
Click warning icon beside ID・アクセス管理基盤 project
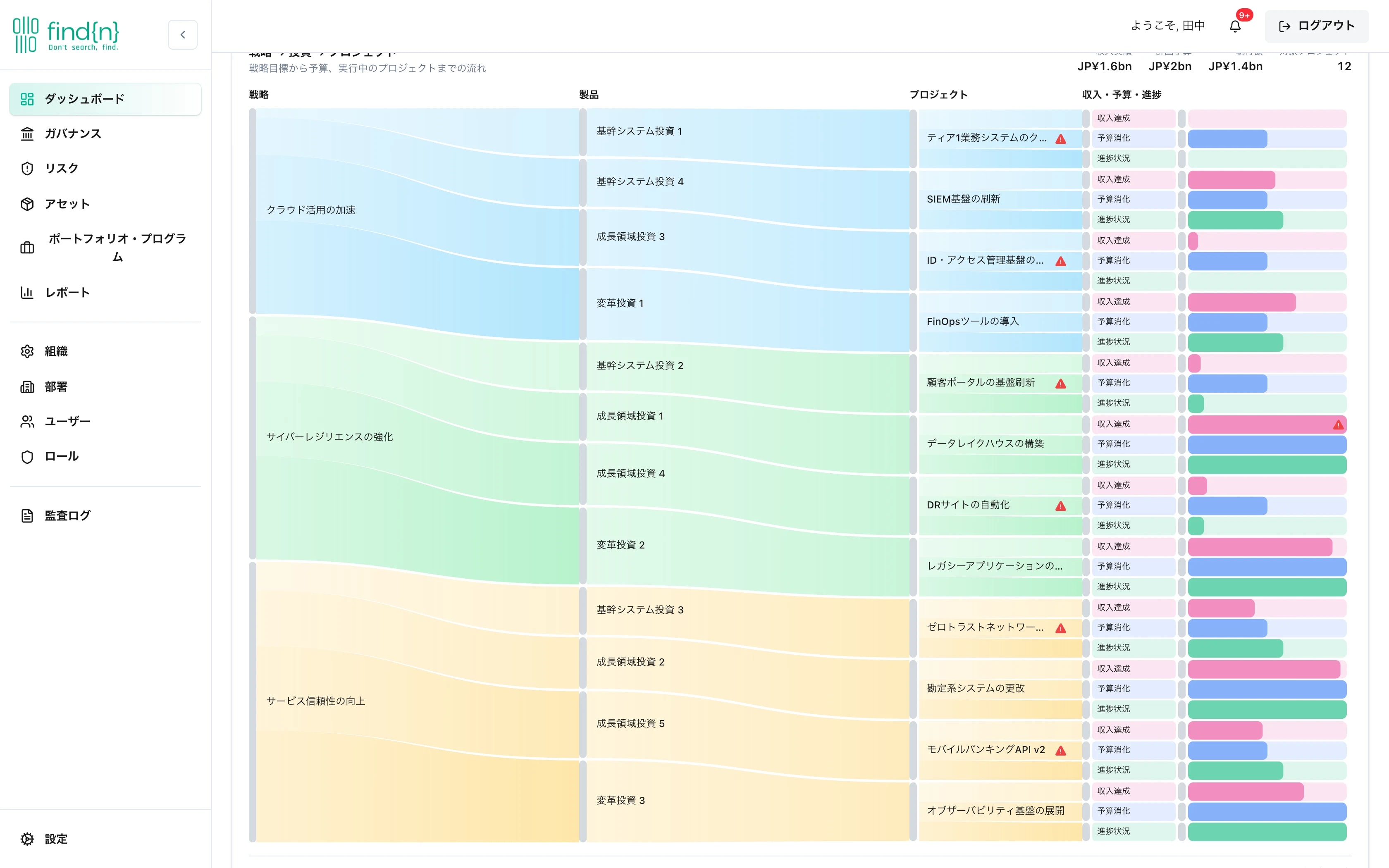tap(1061, 261)
